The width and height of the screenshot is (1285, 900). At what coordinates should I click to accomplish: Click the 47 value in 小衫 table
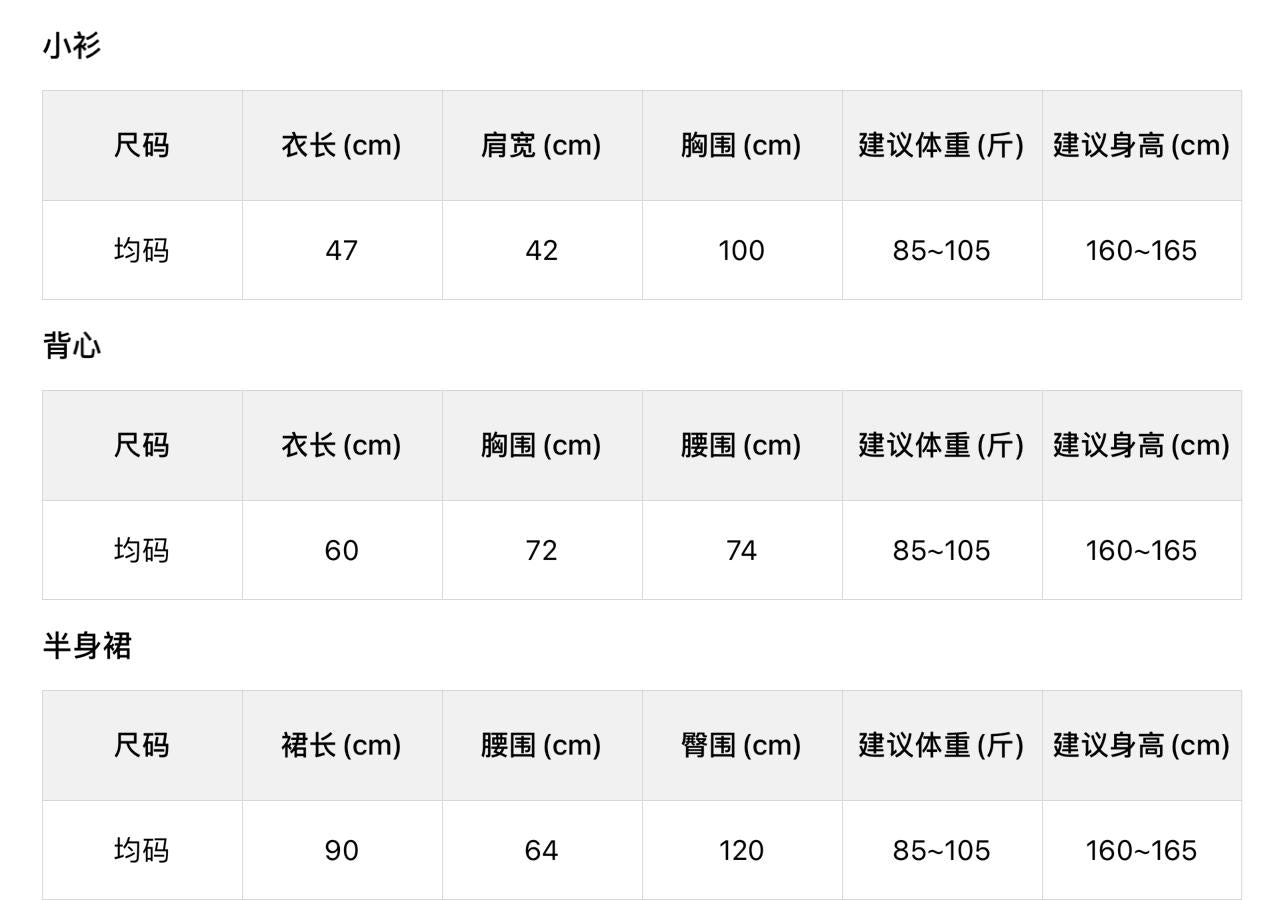(341, 250)
